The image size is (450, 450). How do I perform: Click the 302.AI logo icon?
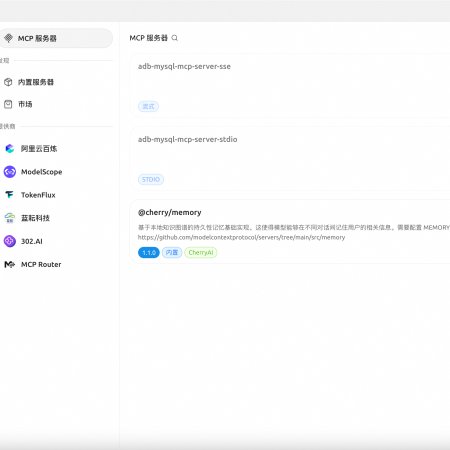10,241
